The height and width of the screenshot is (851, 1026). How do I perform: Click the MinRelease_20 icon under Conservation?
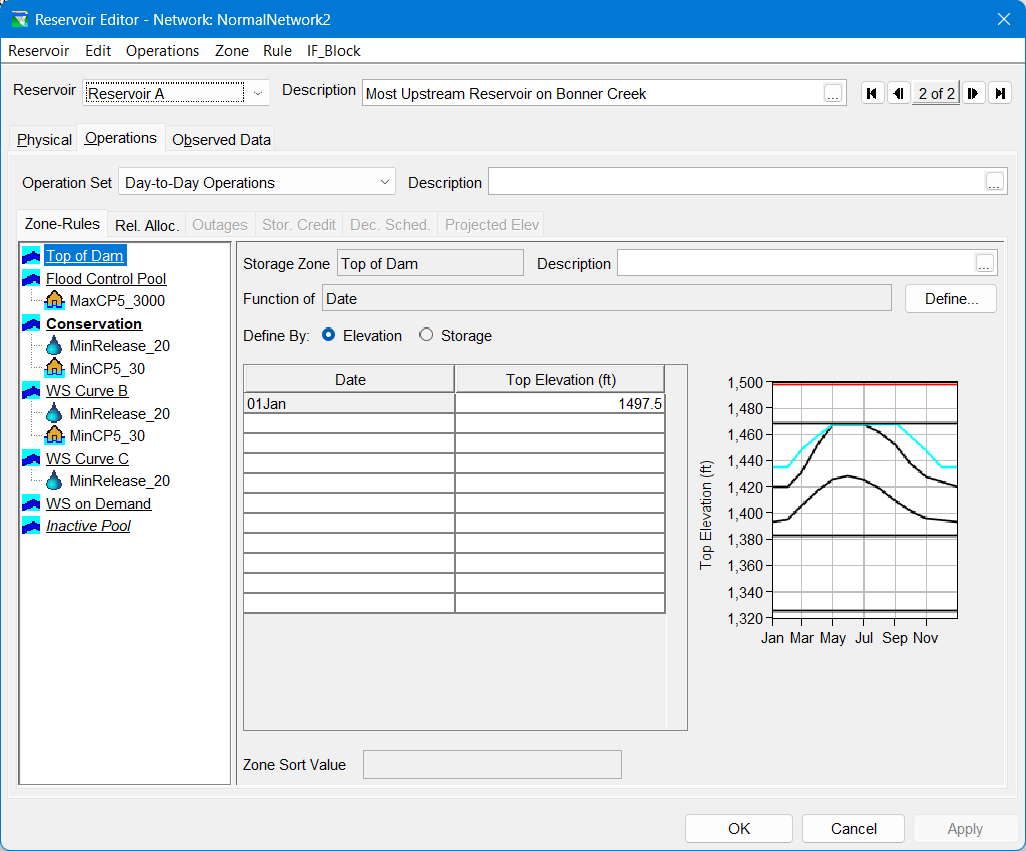[x=55, y=346]
